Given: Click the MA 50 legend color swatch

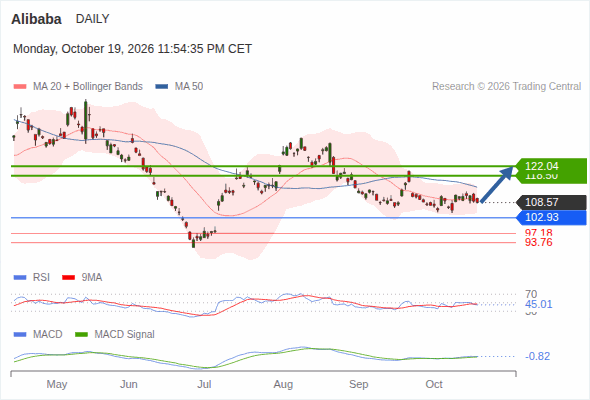Looking at the screenshot, I should click(x=162, y=87).
